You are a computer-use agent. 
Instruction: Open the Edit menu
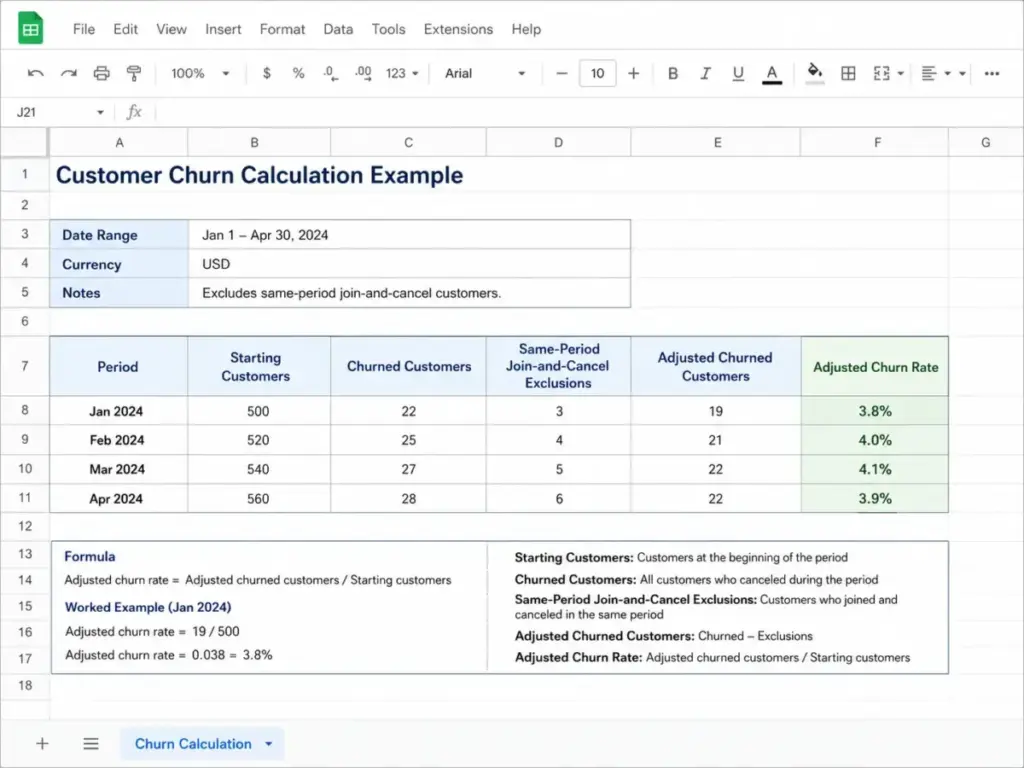[125, 29]
